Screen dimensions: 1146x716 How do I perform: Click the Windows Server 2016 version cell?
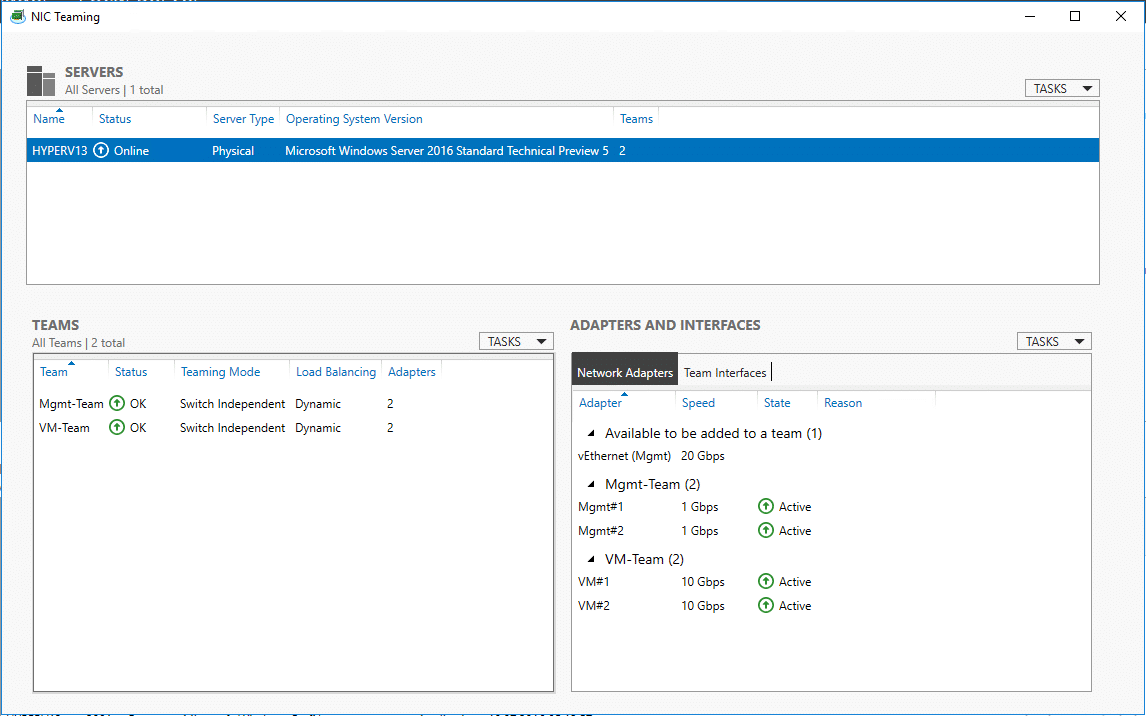pyautogui.click(x=447, y=151)
